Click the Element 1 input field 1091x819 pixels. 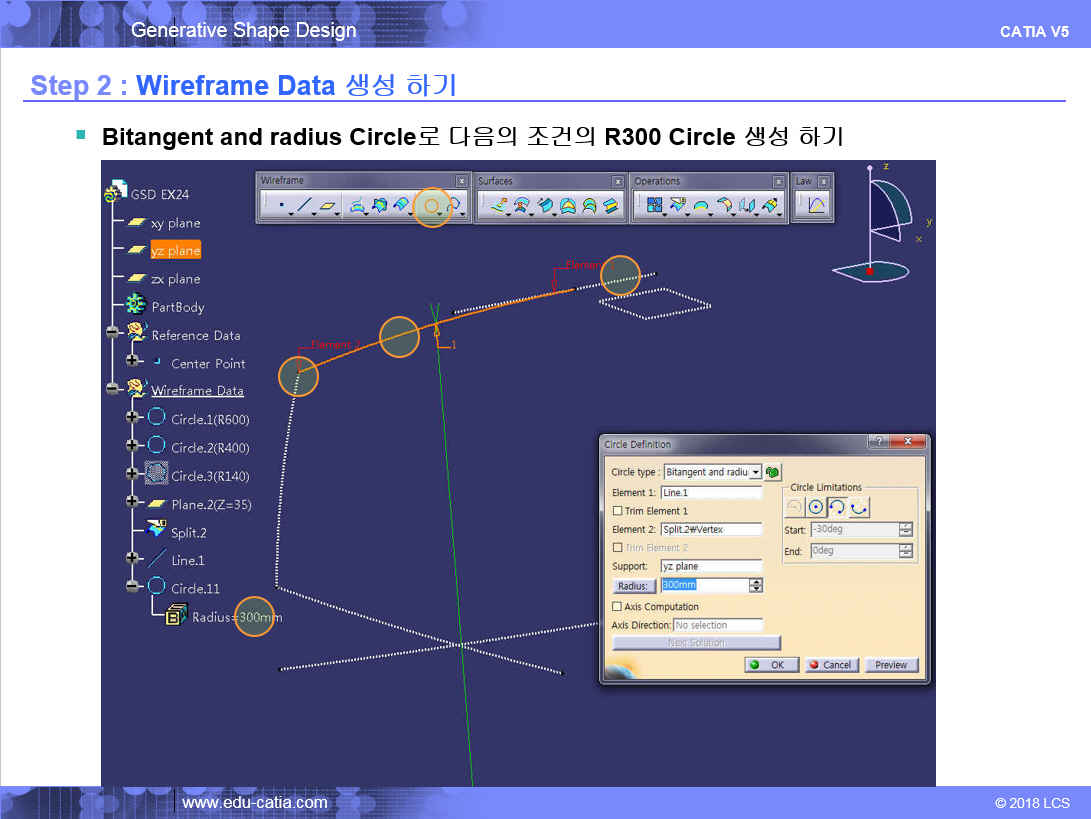(x=711, y=493)
